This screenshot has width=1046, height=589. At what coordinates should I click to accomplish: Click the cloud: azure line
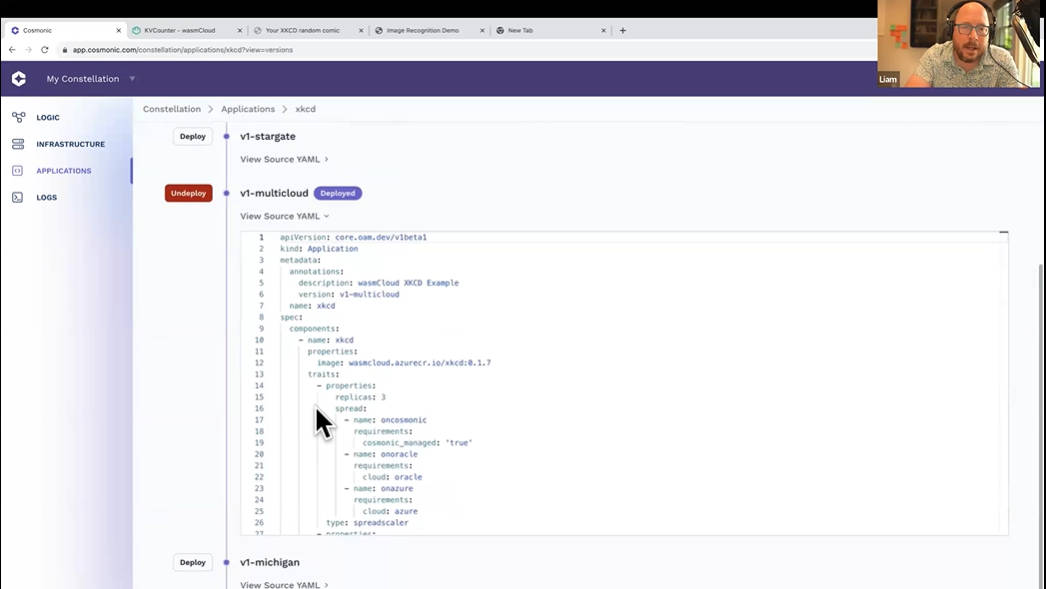coord(390,512)
